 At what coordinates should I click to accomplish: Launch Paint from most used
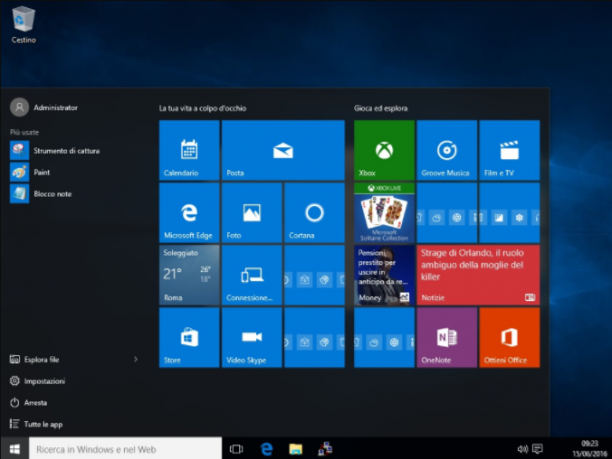point(30,172)
